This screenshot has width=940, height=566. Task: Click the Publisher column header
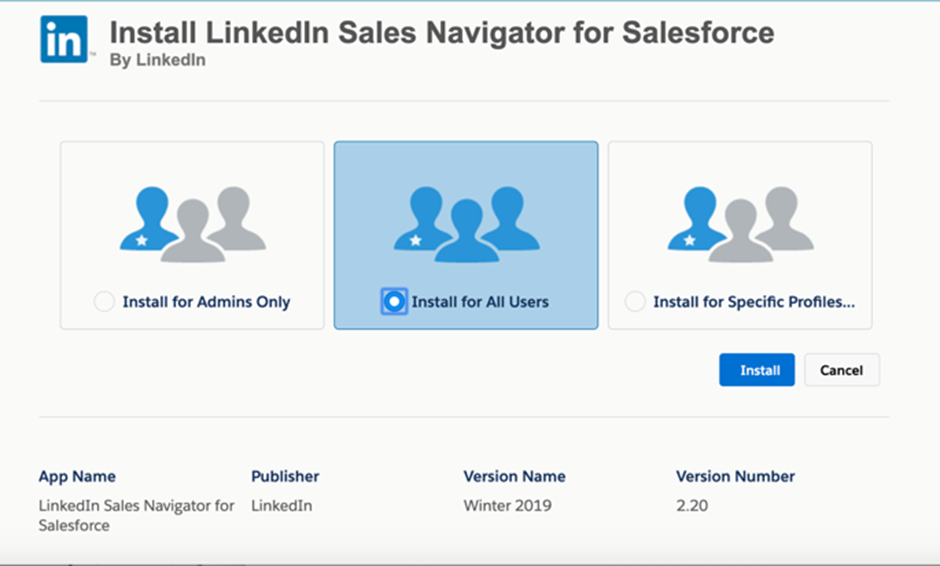(x=285, y=476)
